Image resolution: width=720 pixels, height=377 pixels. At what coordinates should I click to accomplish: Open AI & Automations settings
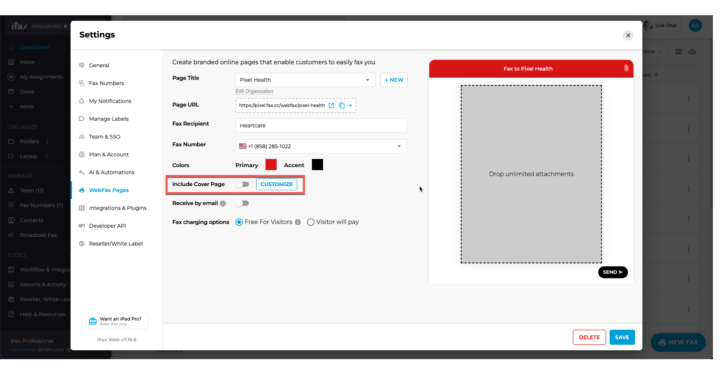111,172
